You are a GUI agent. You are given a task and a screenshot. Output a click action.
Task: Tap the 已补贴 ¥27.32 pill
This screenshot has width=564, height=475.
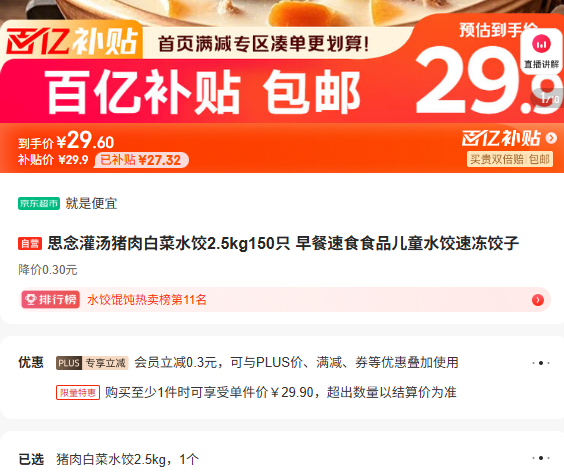pos(141,160)
